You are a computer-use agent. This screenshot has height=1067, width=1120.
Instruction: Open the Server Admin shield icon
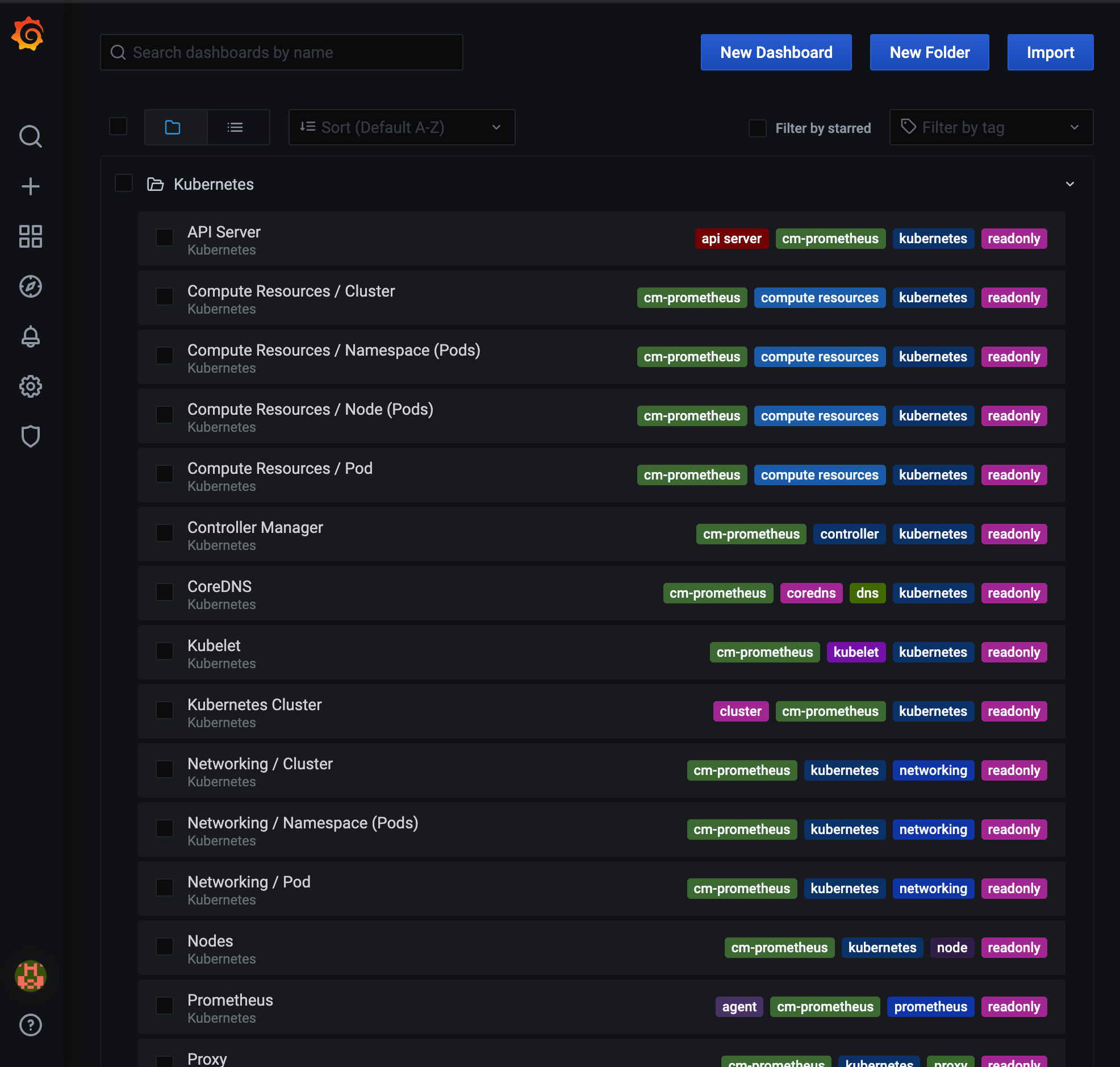point(31,436)
